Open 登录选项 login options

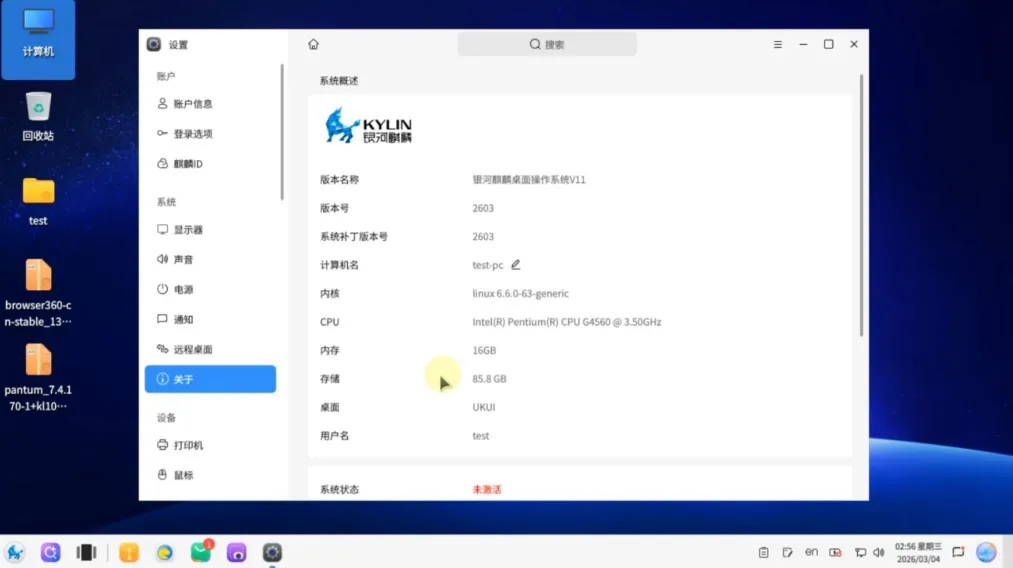tap(211, 134)
